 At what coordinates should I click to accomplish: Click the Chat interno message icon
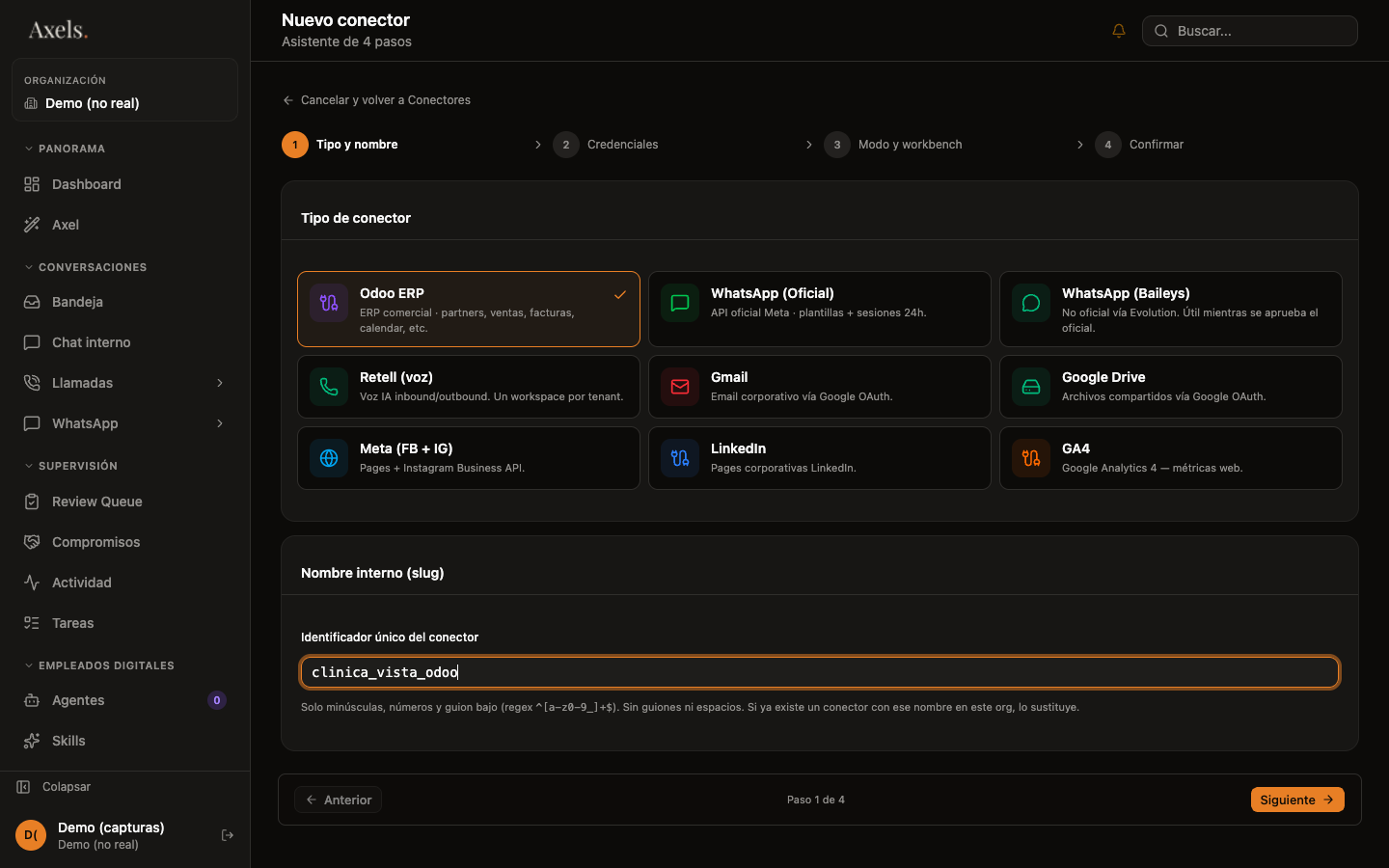pos(32,342)
